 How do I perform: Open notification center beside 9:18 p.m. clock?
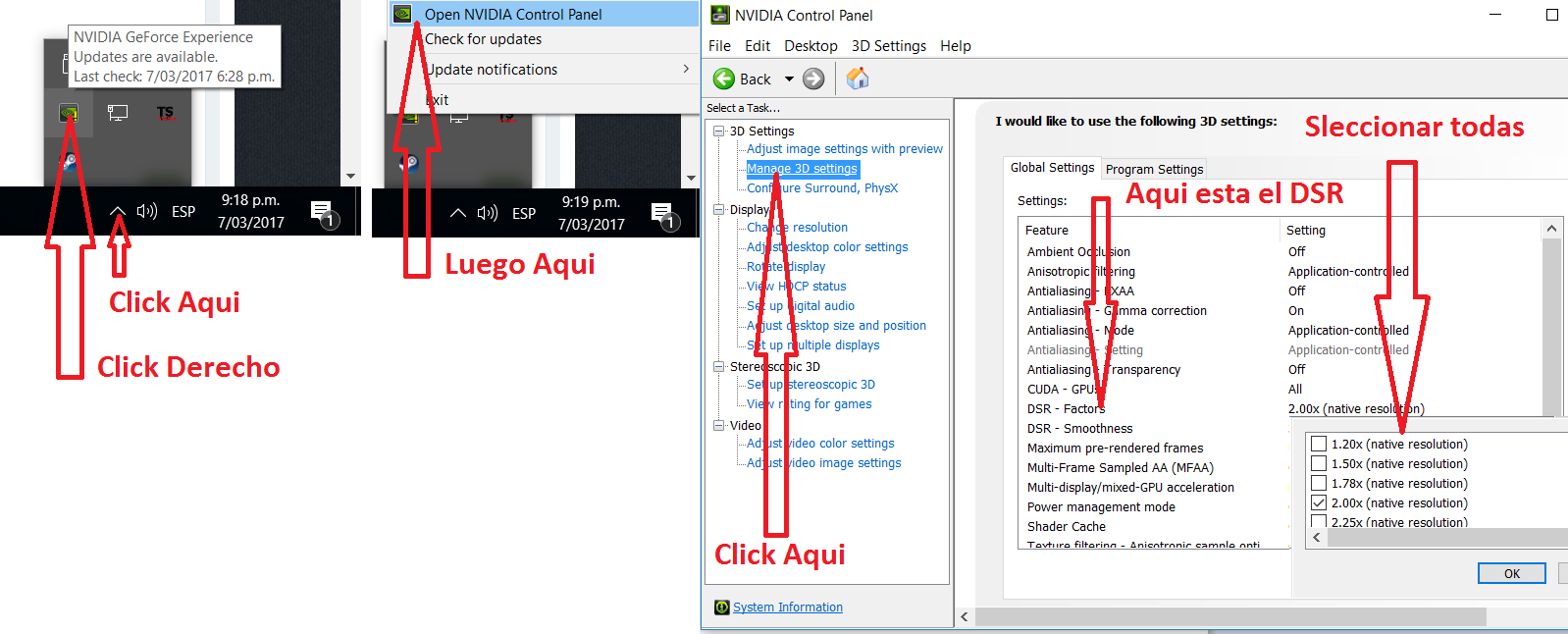click(x=325, y=213)
